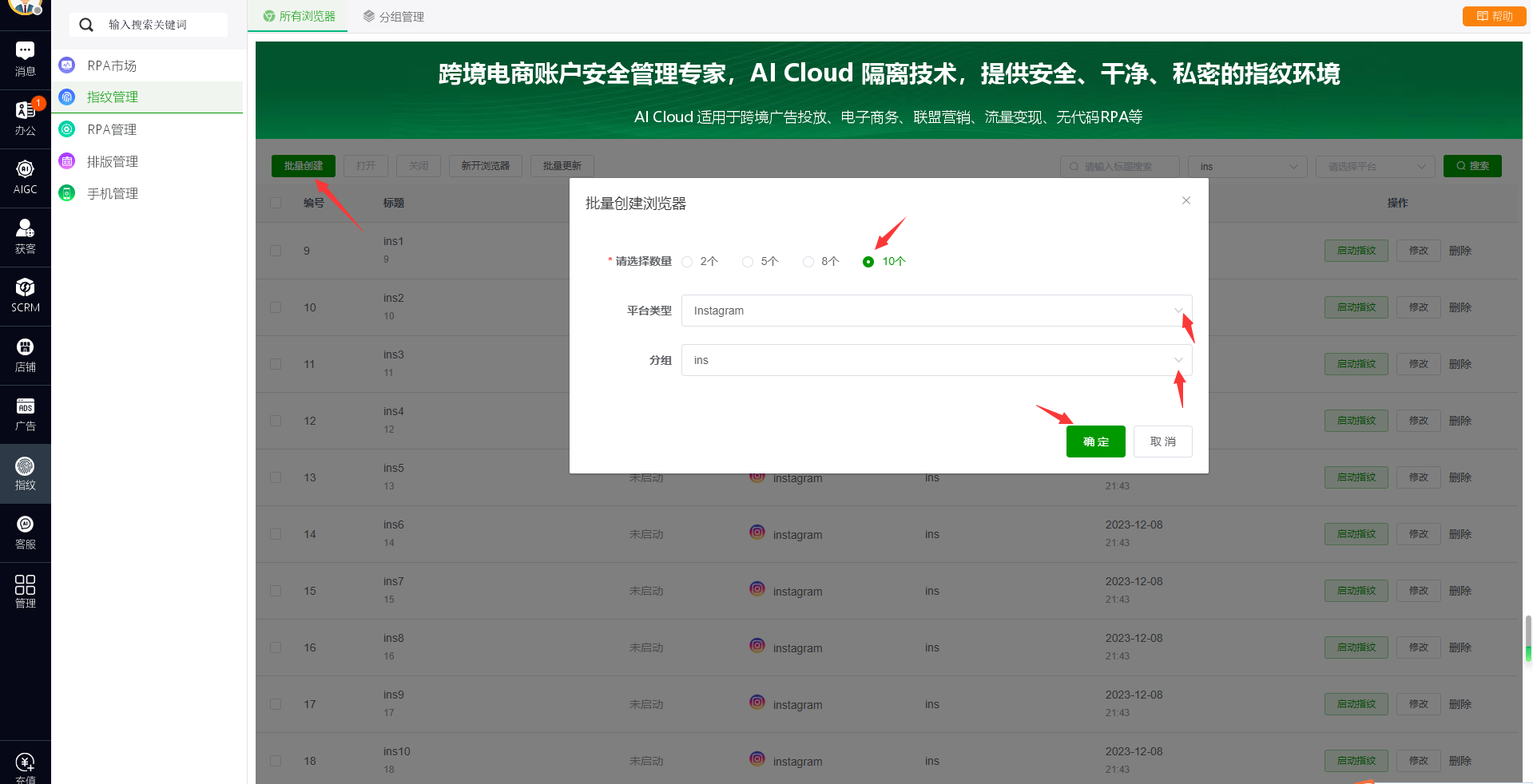Select the 8个 quantity option

[821, 262]
